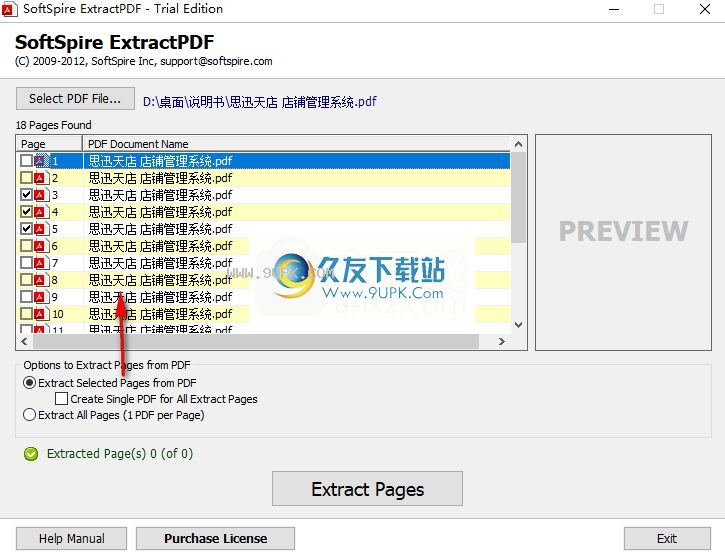725x552 pixels.
Task: Click the PDF icon of page 5 row
Action: click(x=41, y=229)
